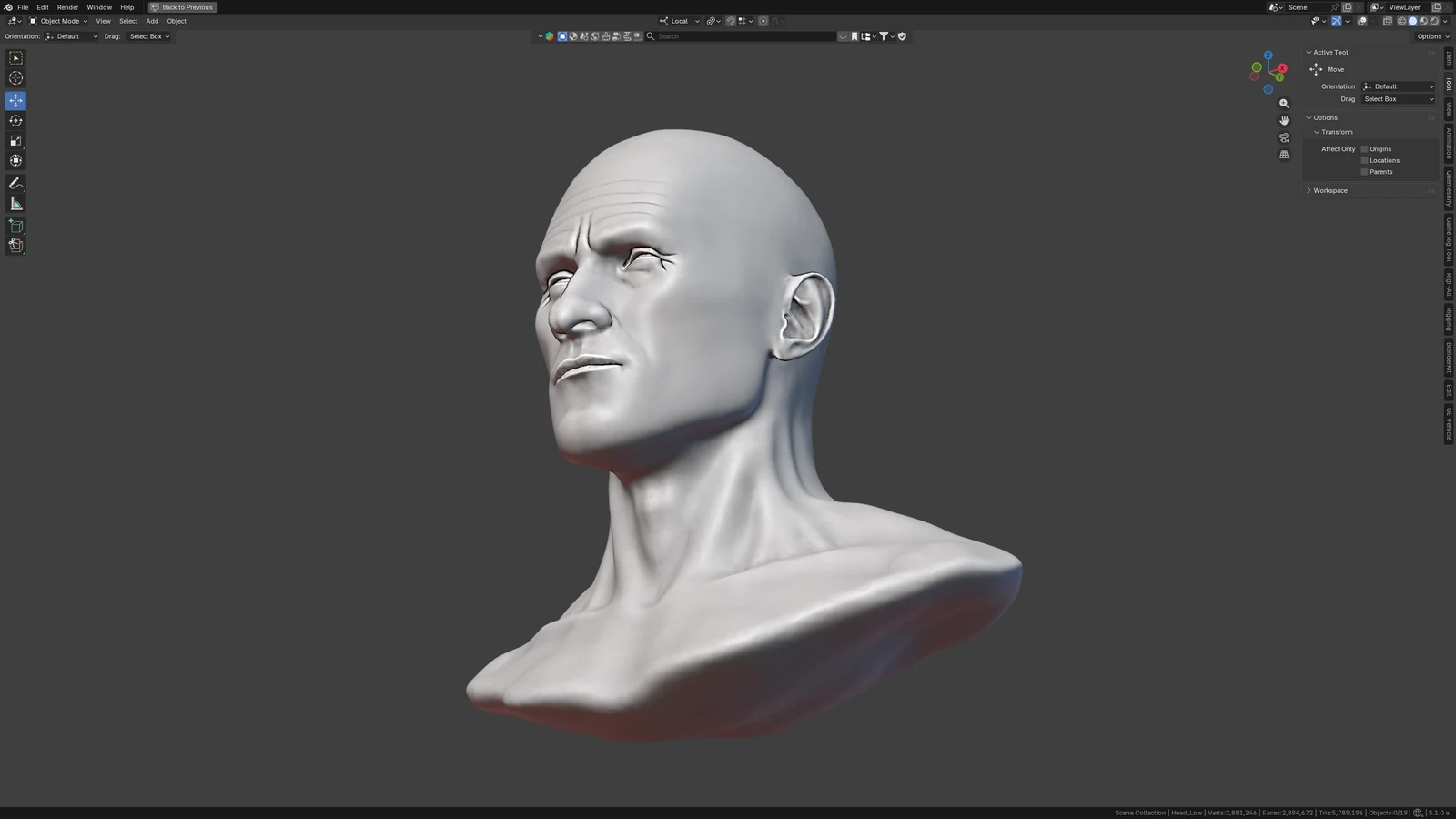Open the Window menu

[x=99, y=7]
